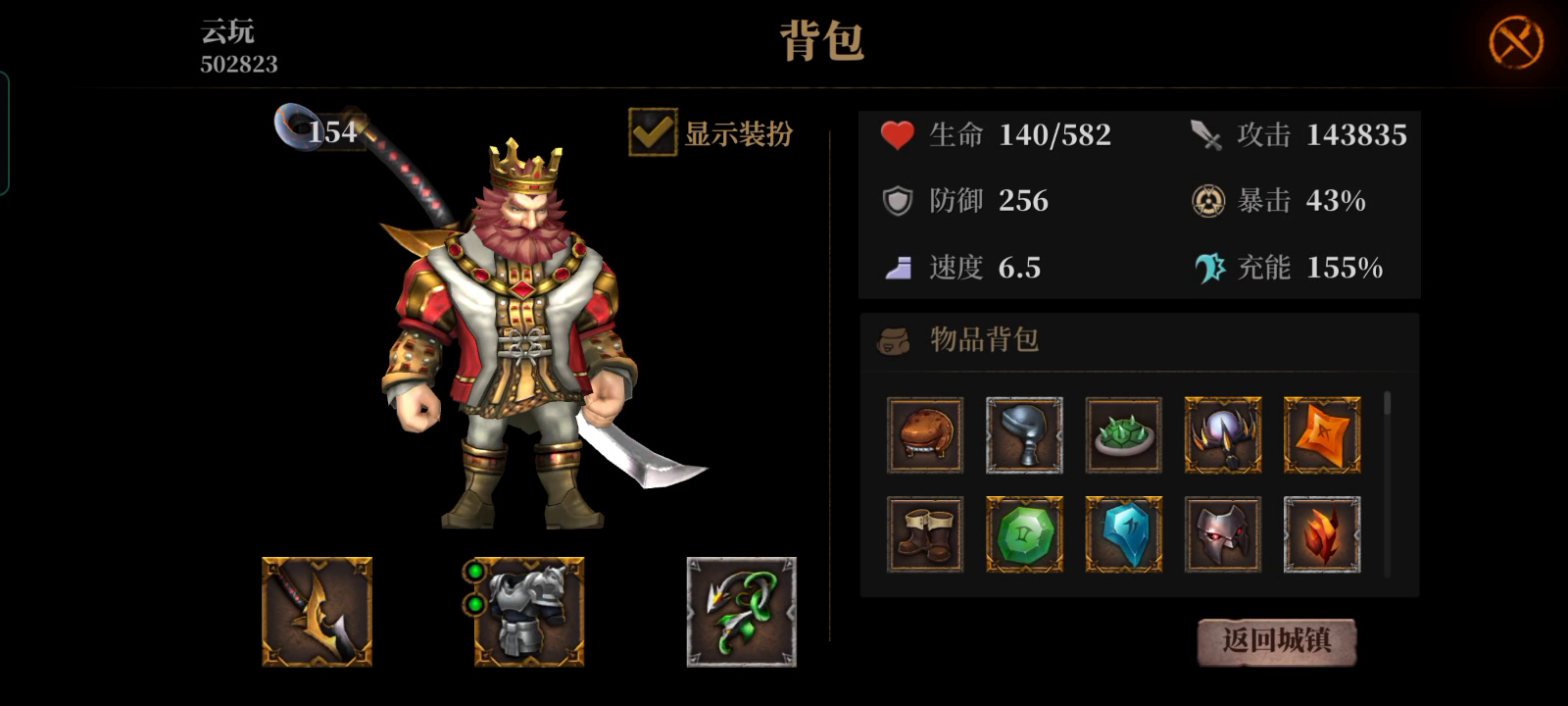This screenshot has width=1568, height=706.
Task: Select the green turtle shell item
Action: (x=1124, y=435)
